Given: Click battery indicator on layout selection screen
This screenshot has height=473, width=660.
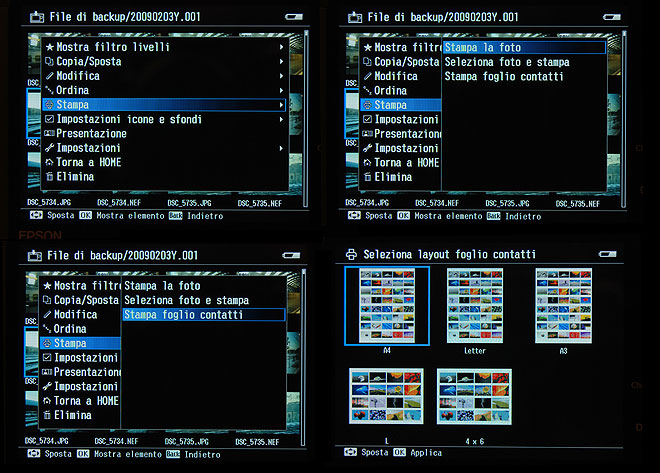Looking at the screenshot, I should pos(608,254).
